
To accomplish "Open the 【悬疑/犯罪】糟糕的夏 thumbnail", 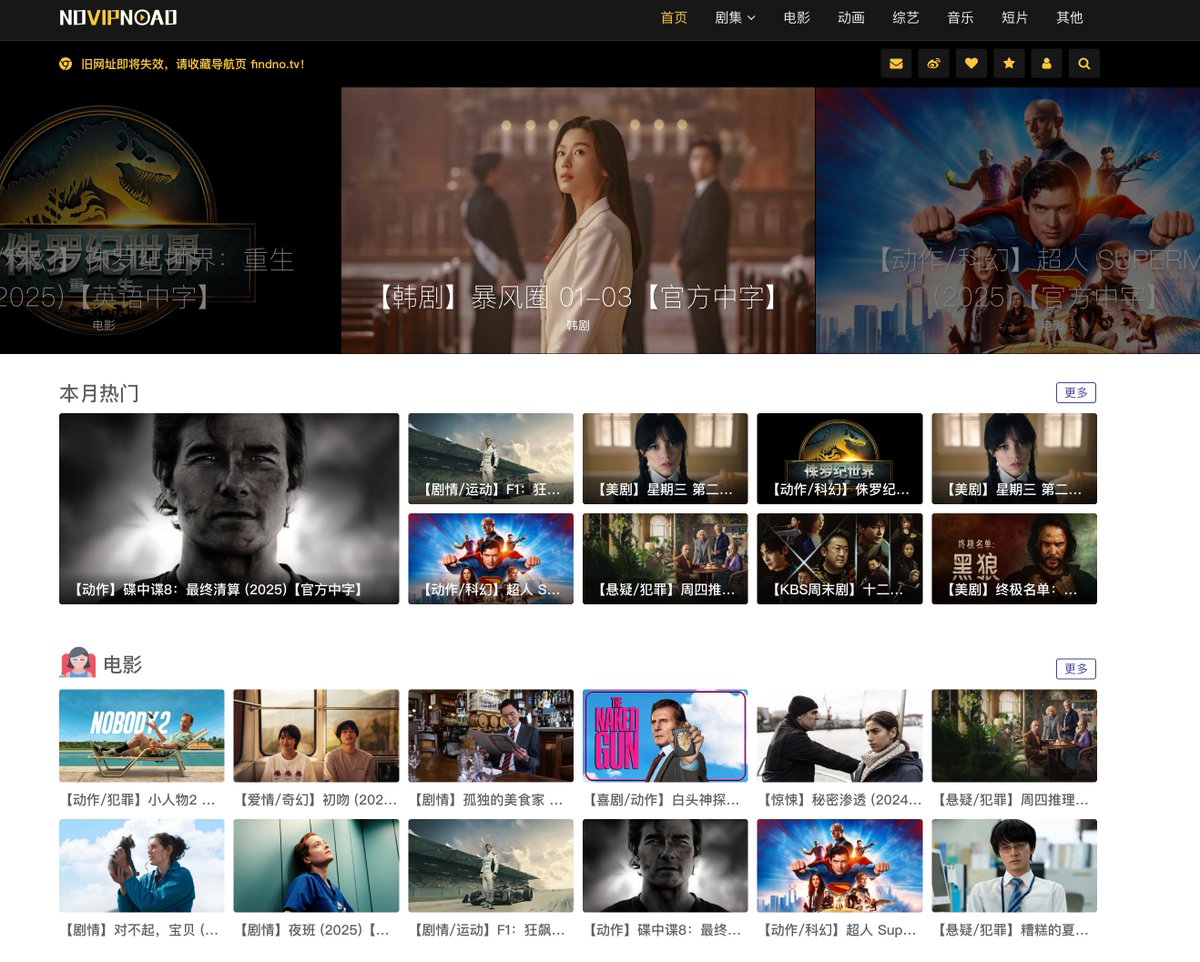I will point(1014,866).
